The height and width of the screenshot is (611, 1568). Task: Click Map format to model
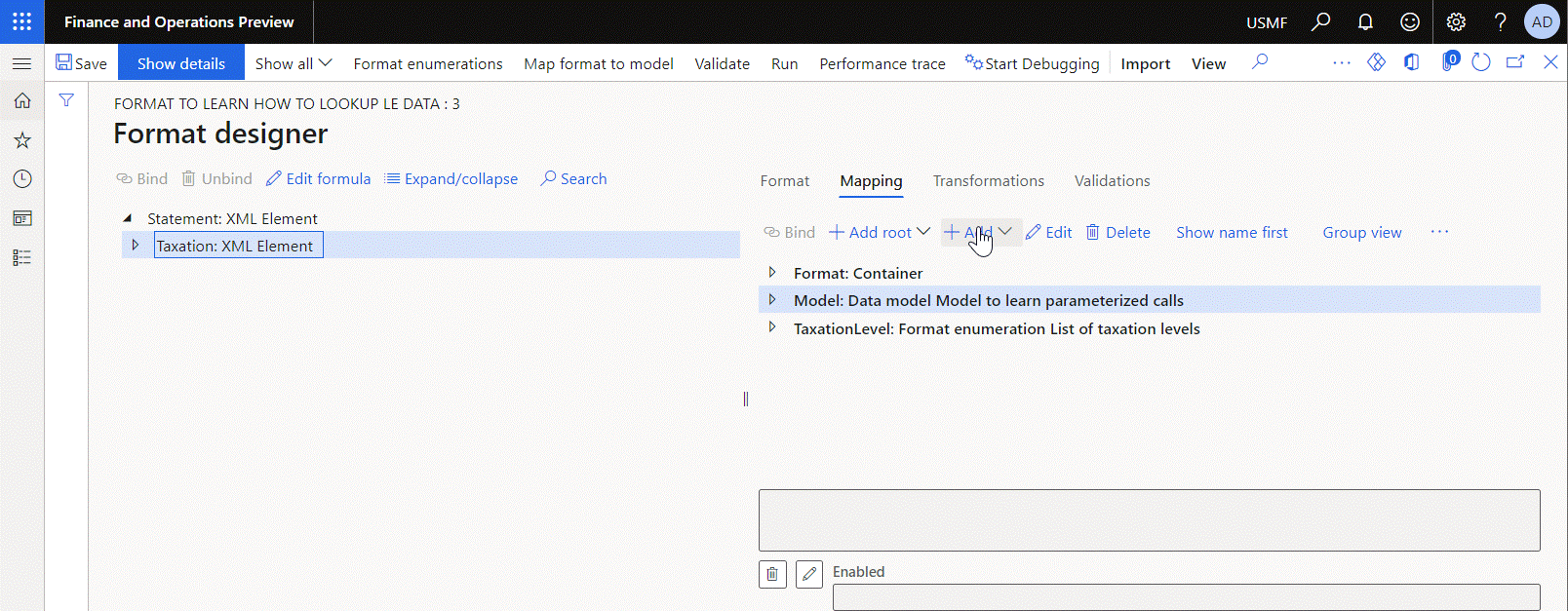[x=599, y=63]
